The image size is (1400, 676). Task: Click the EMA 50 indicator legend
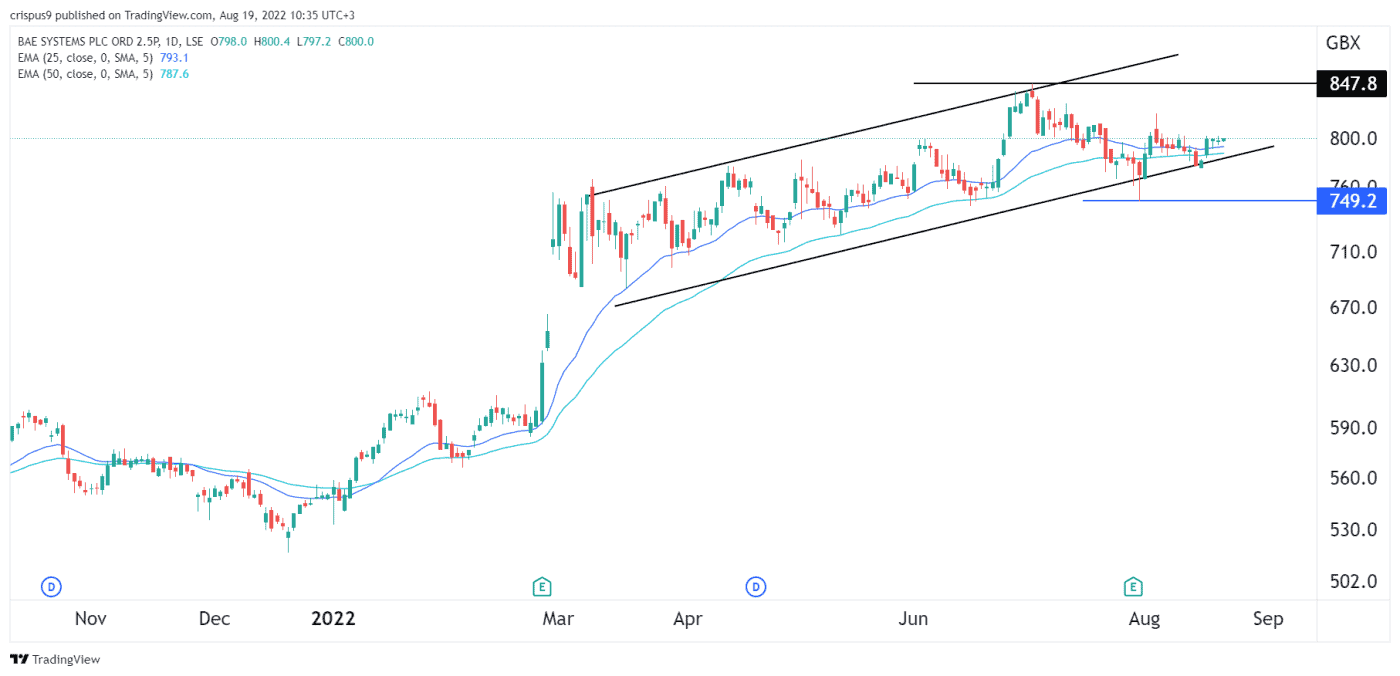pos(87,73)
